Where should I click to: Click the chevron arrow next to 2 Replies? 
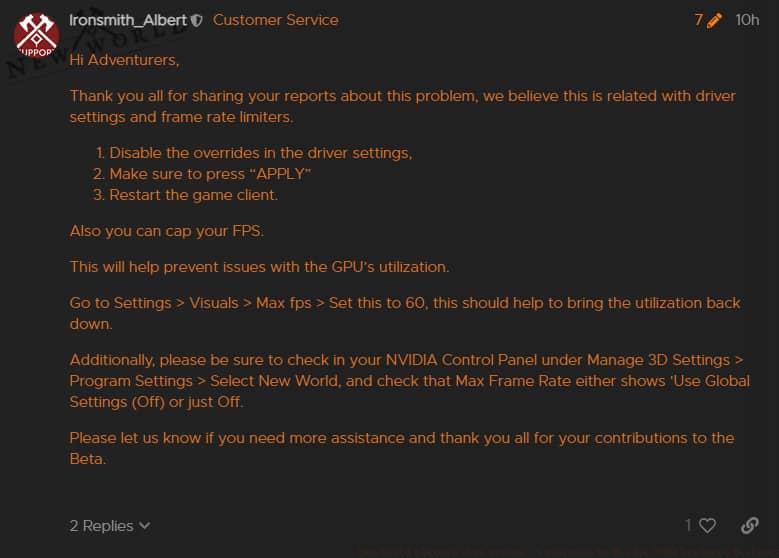pyautogui.click(x=145, y=525)
